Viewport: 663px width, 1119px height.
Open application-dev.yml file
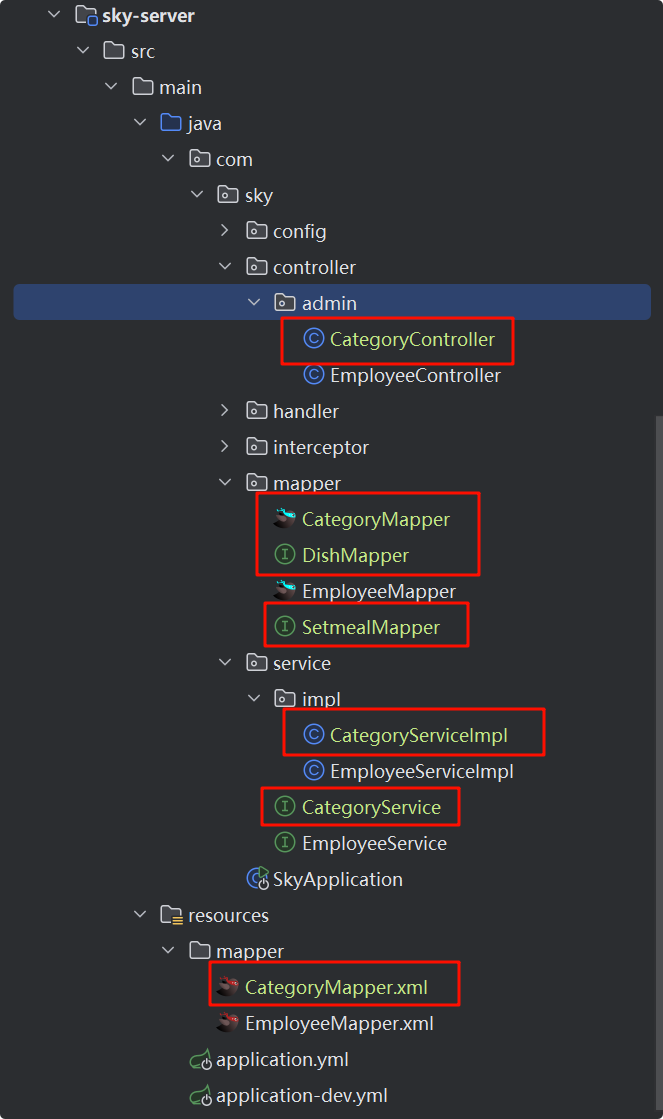(301, 1095)
